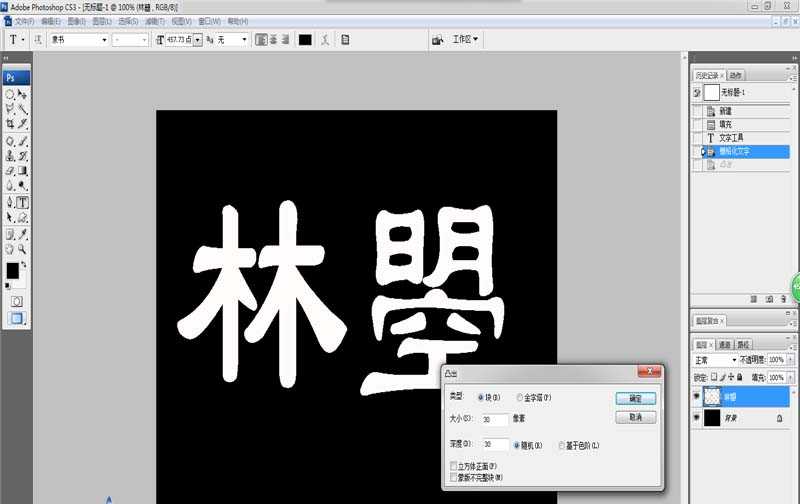Toggle text orientation in options bar
800x504 pixels.
pyautogui.click(x=38, y=40)
